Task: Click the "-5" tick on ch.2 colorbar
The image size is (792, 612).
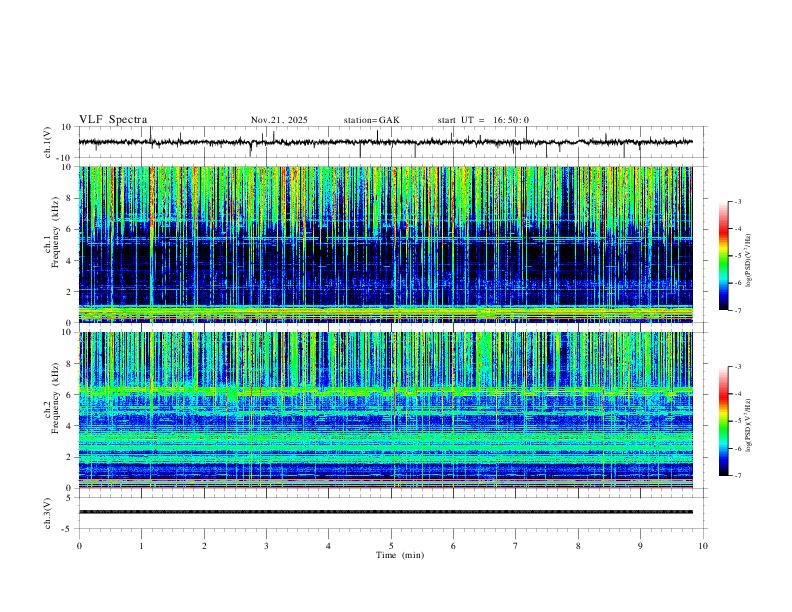Action: [738, 421]
